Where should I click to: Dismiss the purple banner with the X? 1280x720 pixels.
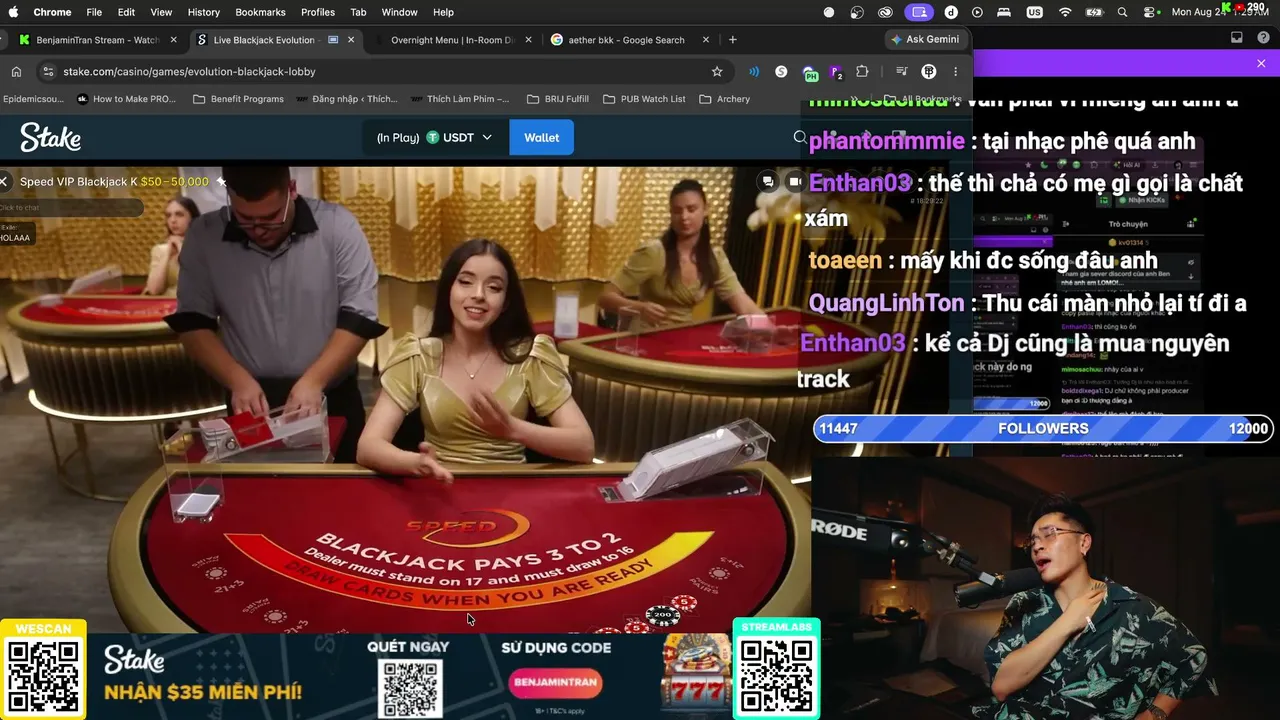(x=1261, y=64)
